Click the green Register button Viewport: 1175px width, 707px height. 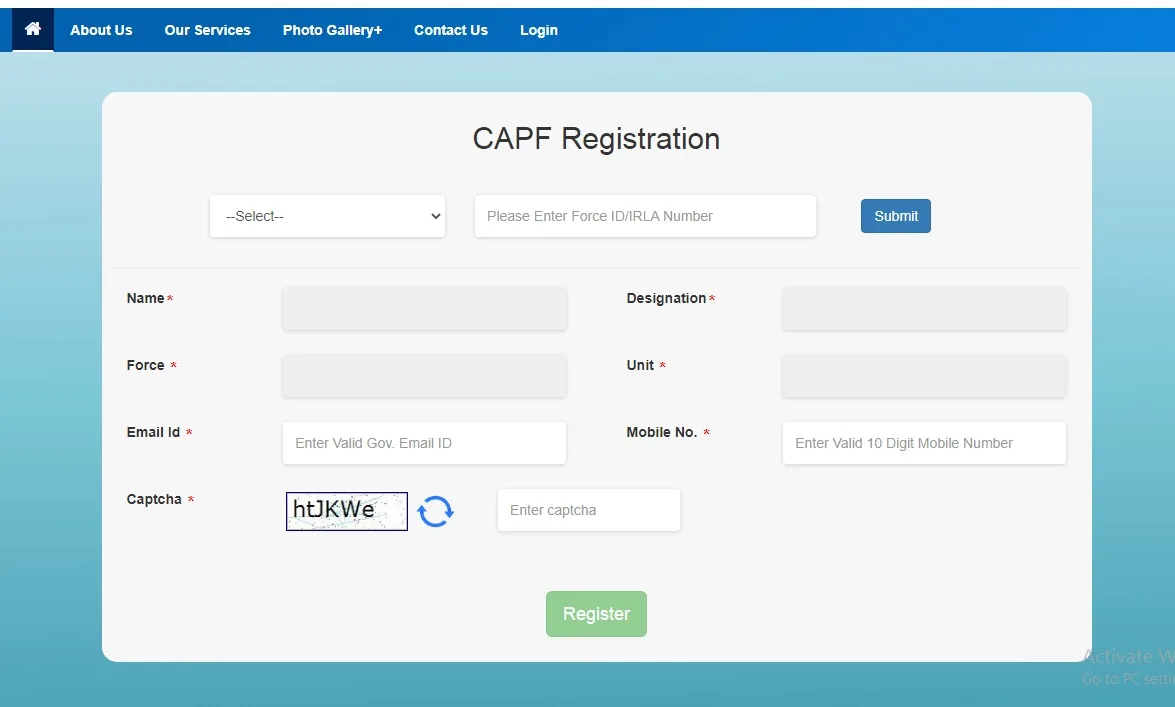pos(596,614)
